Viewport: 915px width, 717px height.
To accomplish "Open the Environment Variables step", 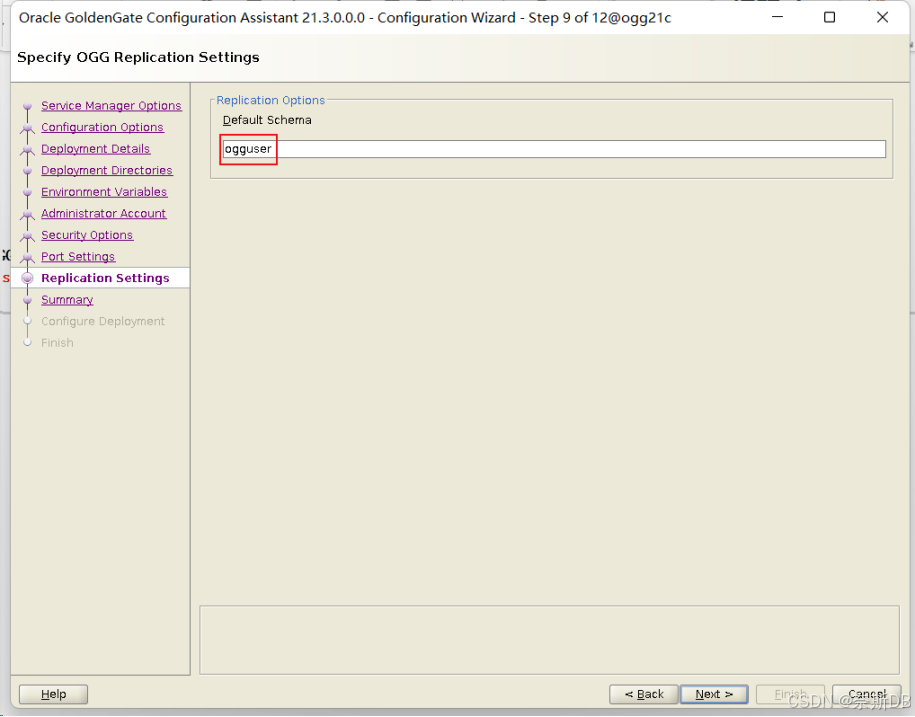I will pyautogui.click(x=104, y=192).
